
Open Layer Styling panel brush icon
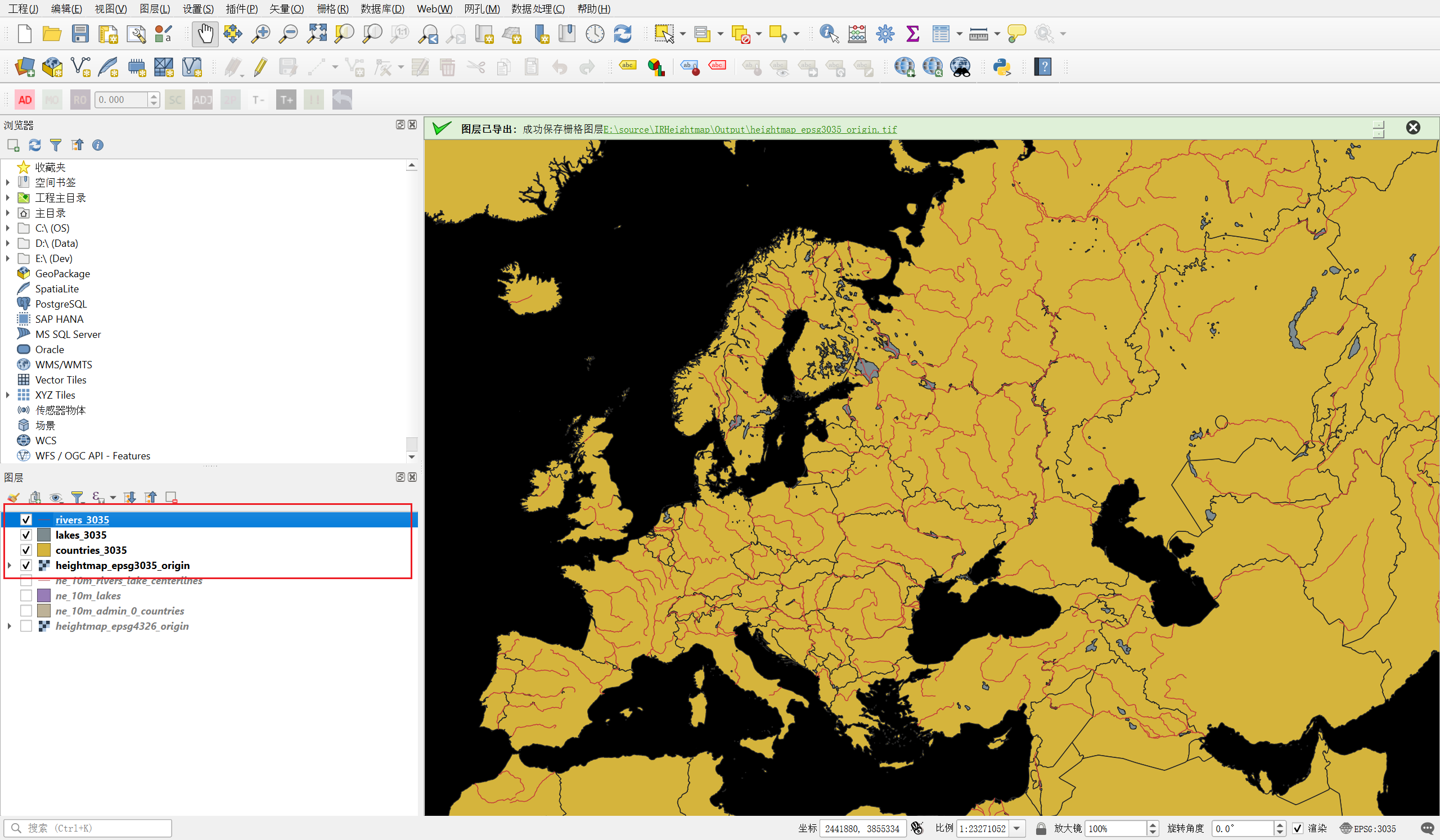tap(13, 498)
